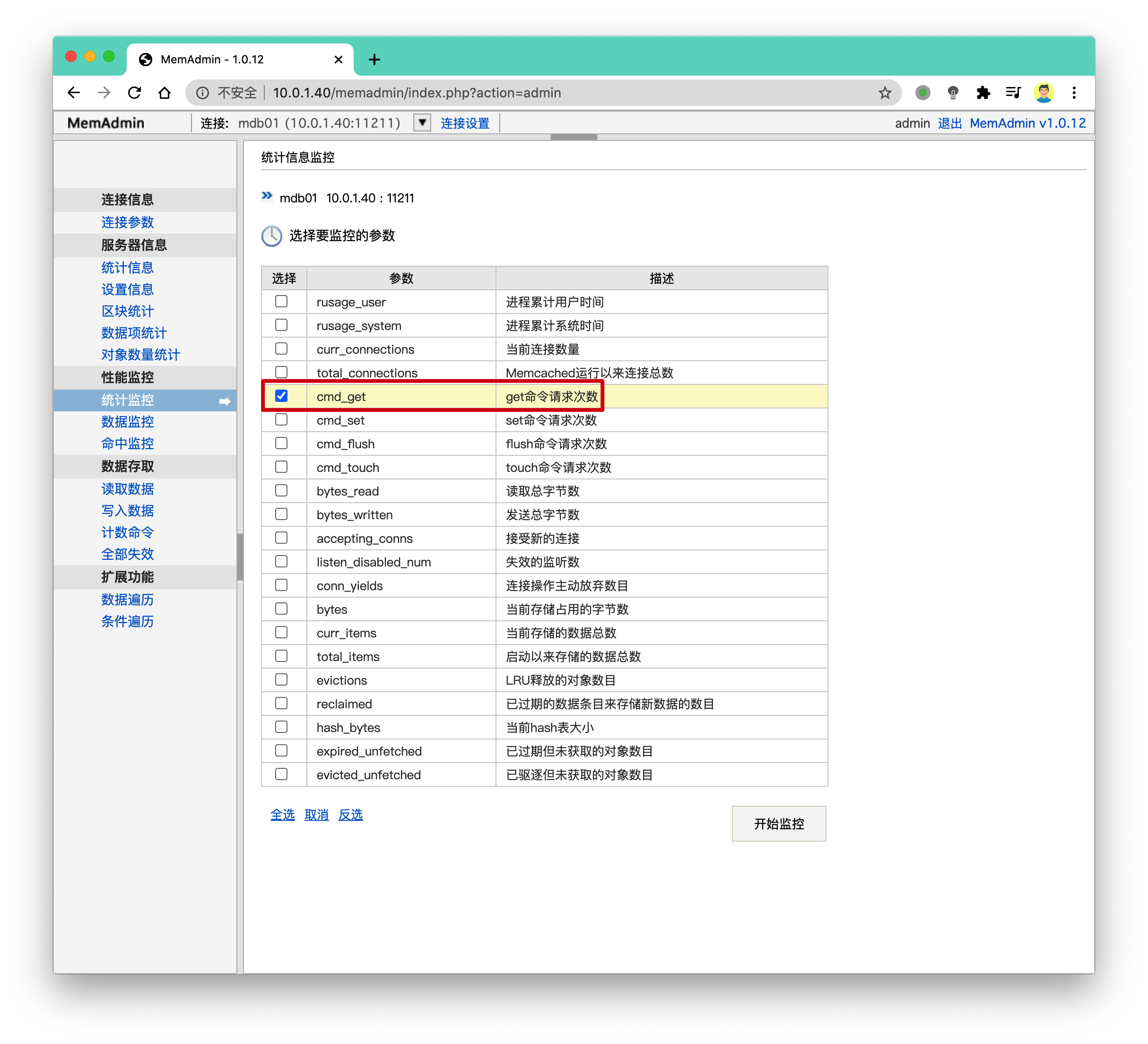Click the sidebar vertical scrollbar handle
This screenshot has width=1148, height=1044.
pos(240,557)
